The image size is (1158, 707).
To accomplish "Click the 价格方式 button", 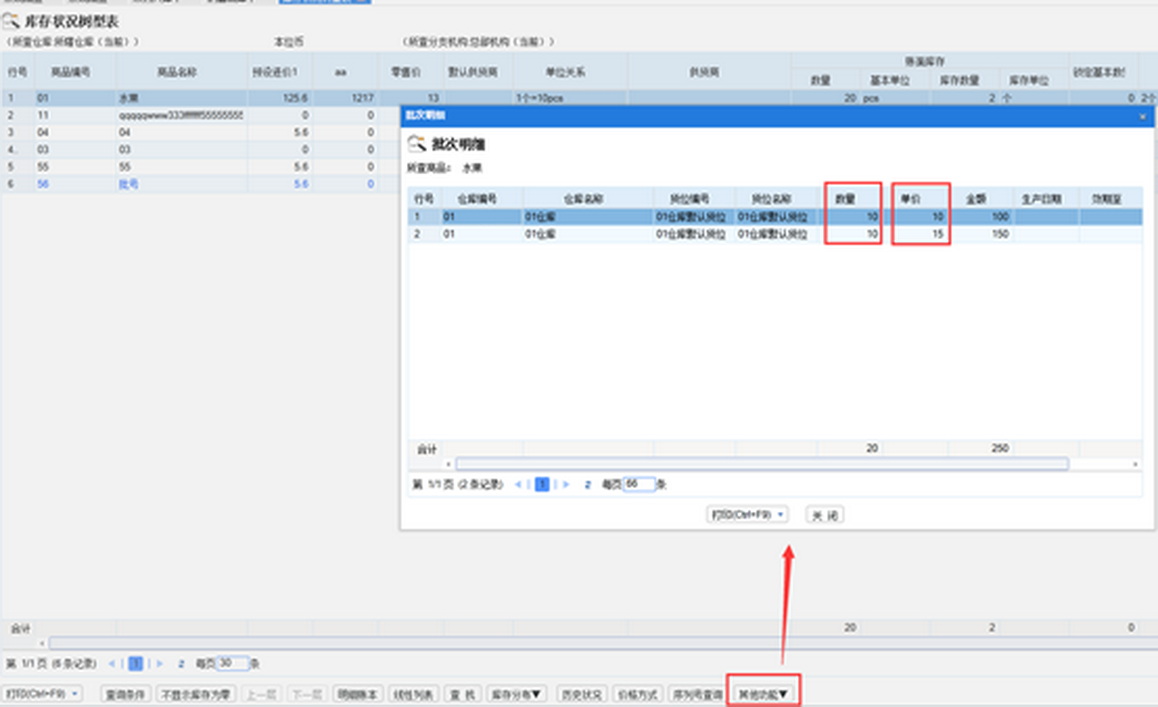I will 637,693.
